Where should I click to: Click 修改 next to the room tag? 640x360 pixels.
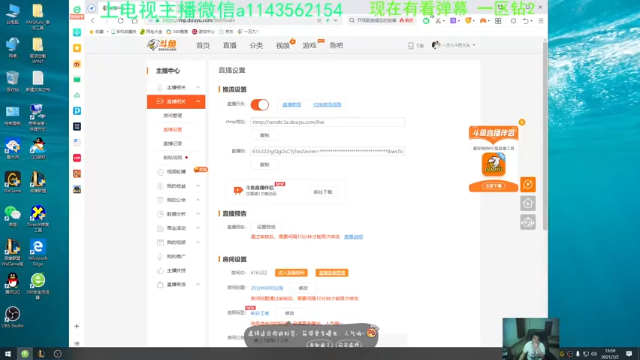tap(289, 313)
